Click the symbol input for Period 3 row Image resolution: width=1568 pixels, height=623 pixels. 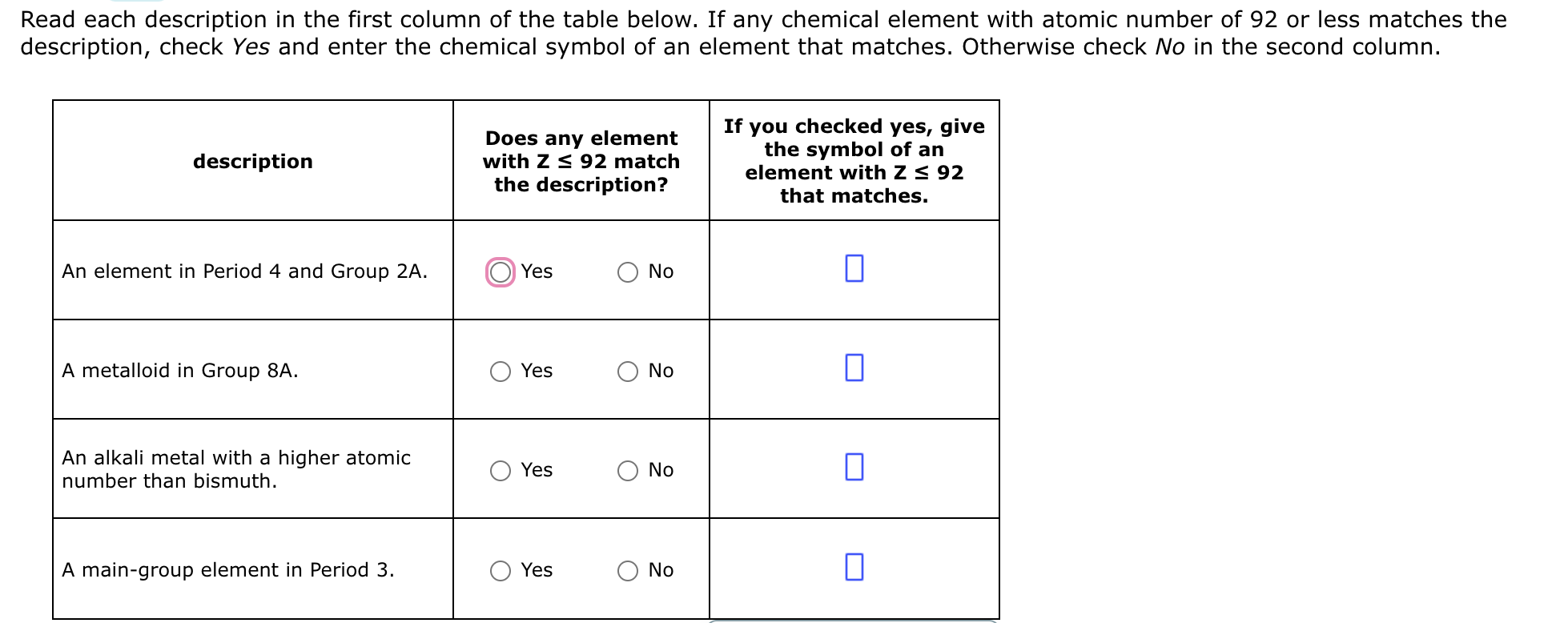(x=853, y=568)
